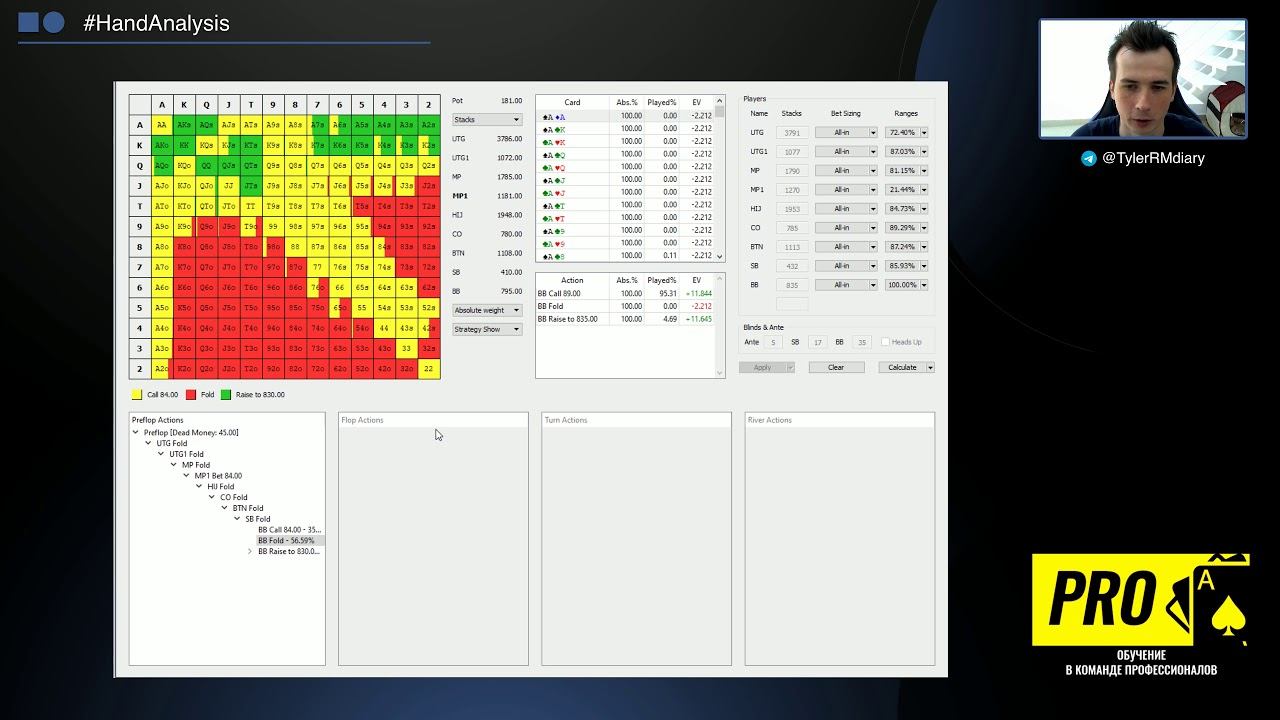1280x720 pixels.
Task: Click the JTs cell in range grid
Action: point(250,186)
